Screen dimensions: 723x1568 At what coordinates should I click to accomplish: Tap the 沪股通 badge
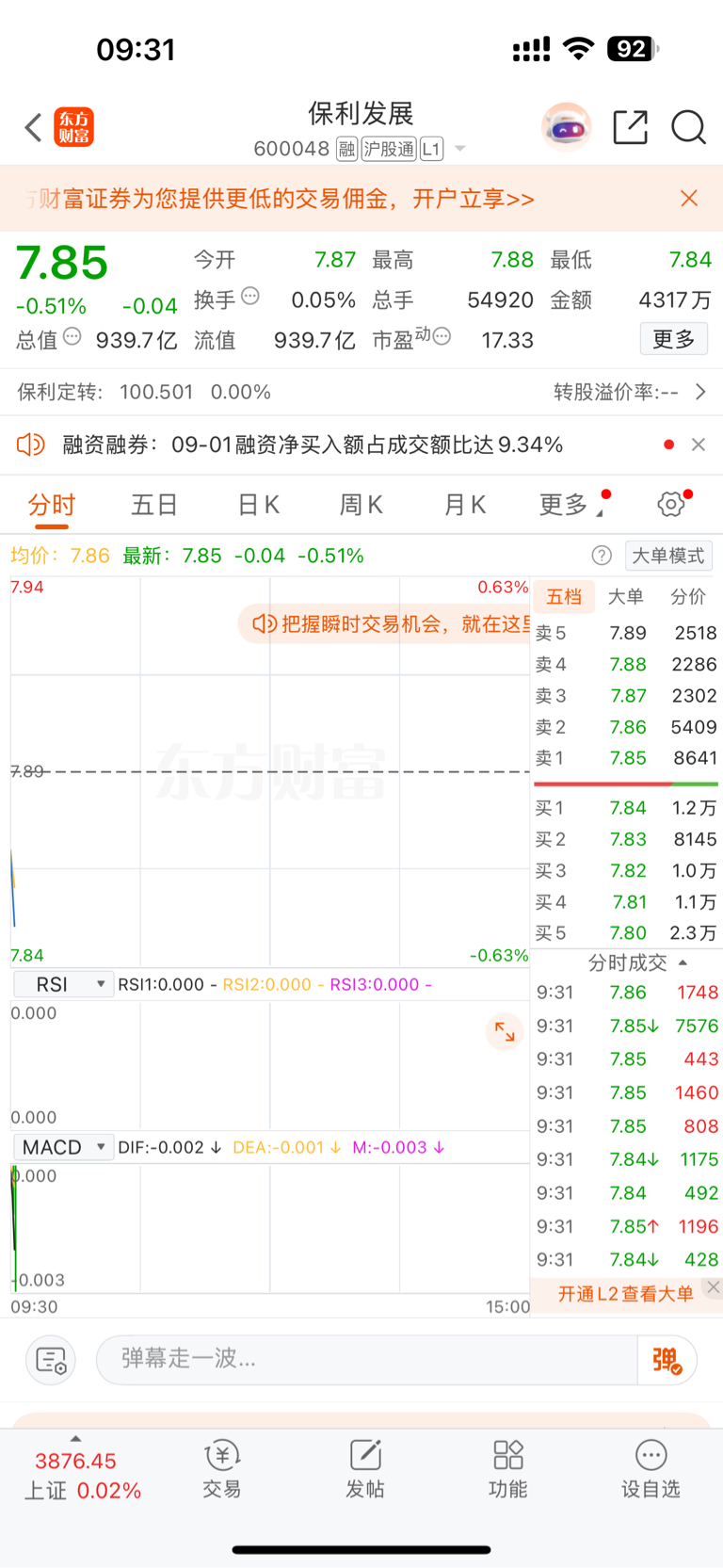(x=389, y=149)
